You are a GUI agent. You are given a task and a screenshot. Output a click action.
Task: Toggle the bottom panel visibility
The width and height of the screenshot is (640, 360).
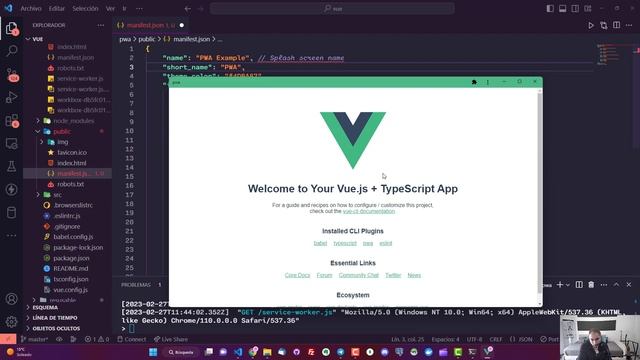click(x=562, y=9)
